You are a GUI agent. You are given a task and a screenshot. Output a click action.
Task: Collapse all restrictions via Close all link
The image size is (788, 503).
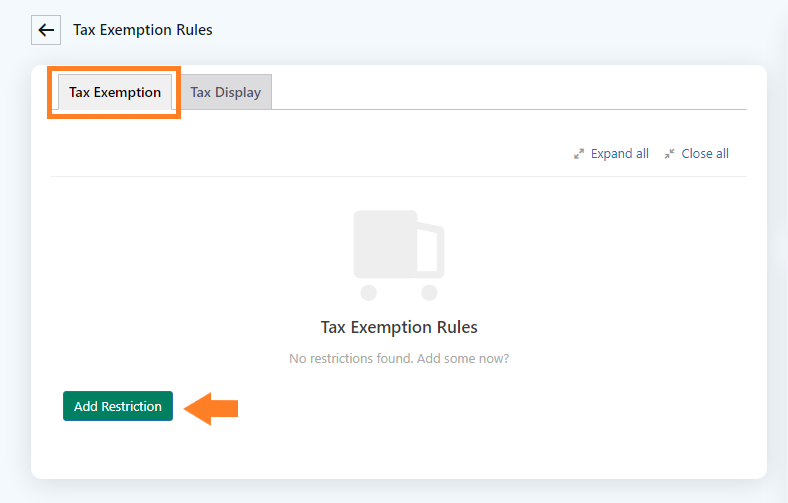(x=705, y=154)
